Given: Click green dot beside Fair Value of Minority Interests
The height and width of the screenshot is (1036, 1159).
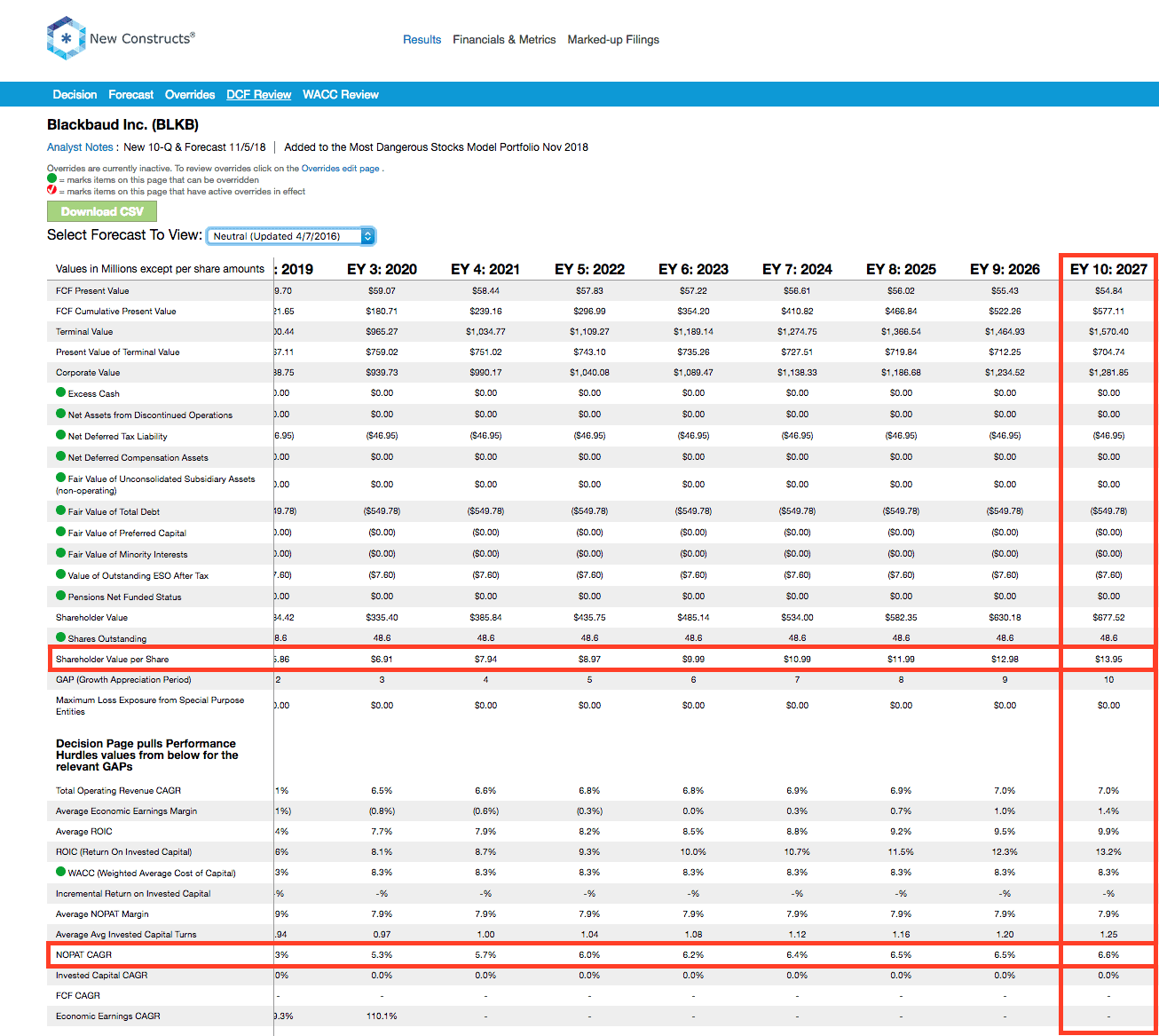Looking at the screenshot, I should pyautogui.click(x=61, y=553).
